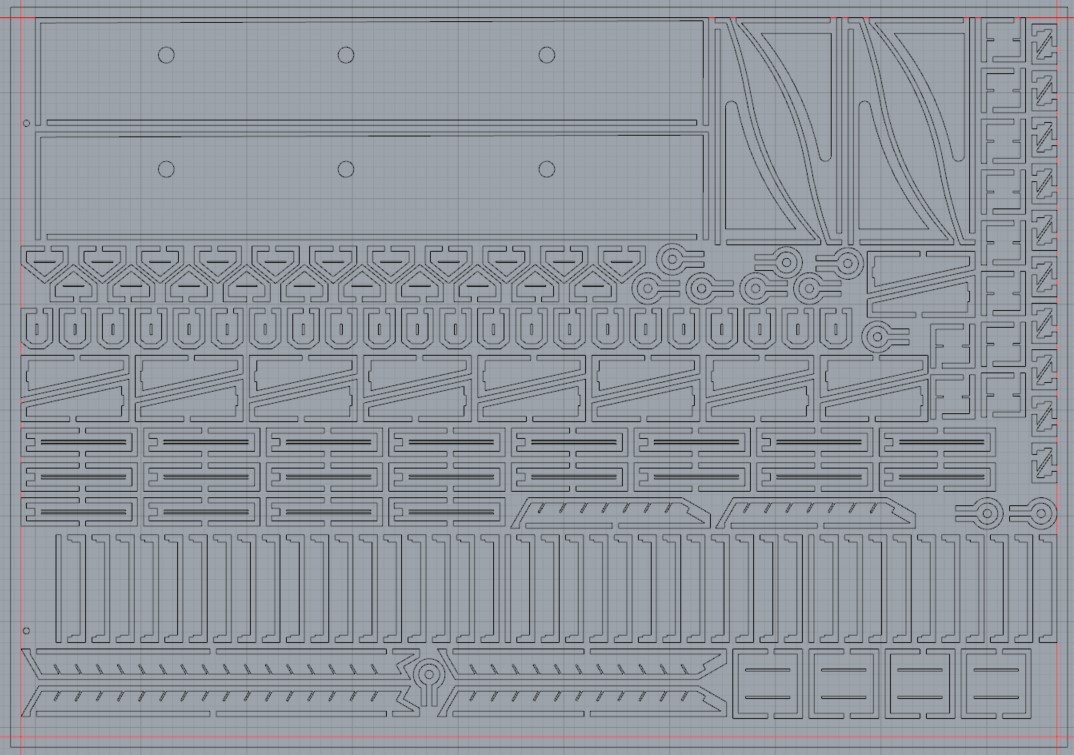1074x755 pixels.
Task: Pick the right hole in the upper long panel
Action: coord(546,54)
